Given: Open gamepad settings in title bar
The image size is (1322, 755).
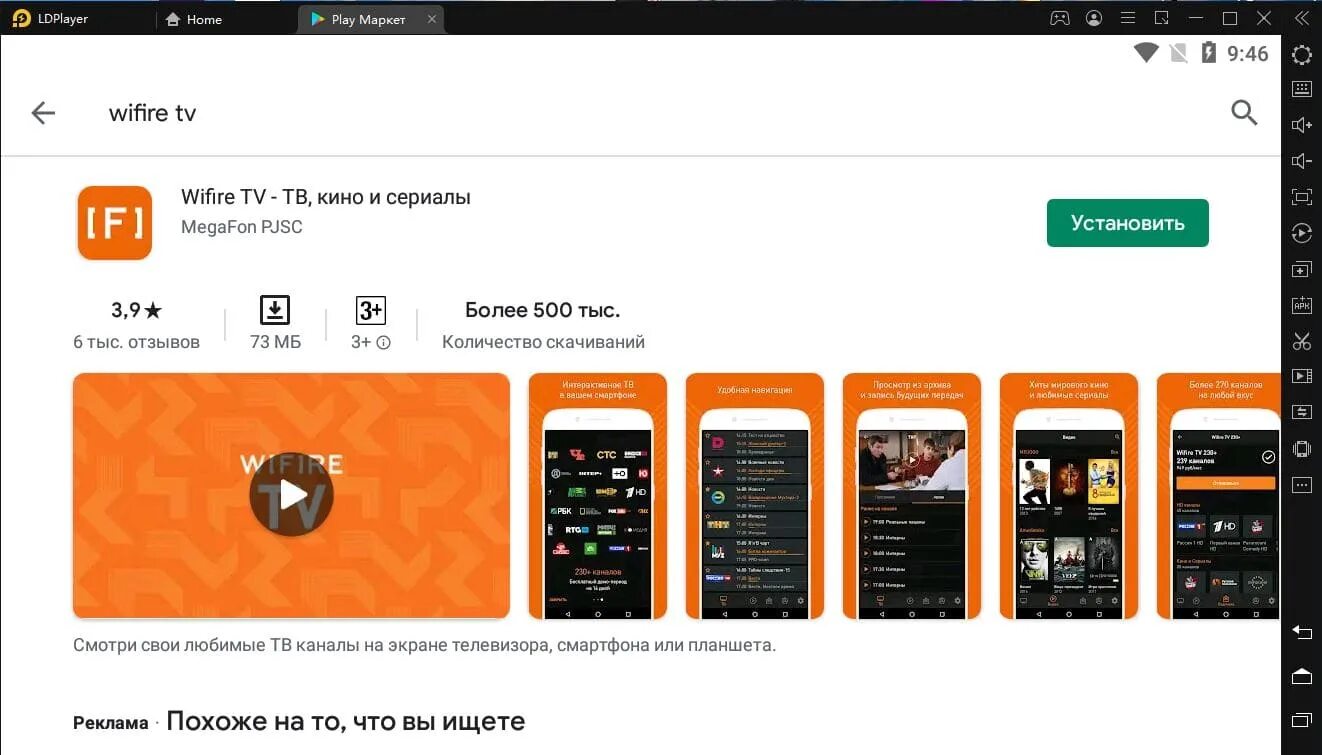Looking at the screenshot, I should pos(1059,19).
